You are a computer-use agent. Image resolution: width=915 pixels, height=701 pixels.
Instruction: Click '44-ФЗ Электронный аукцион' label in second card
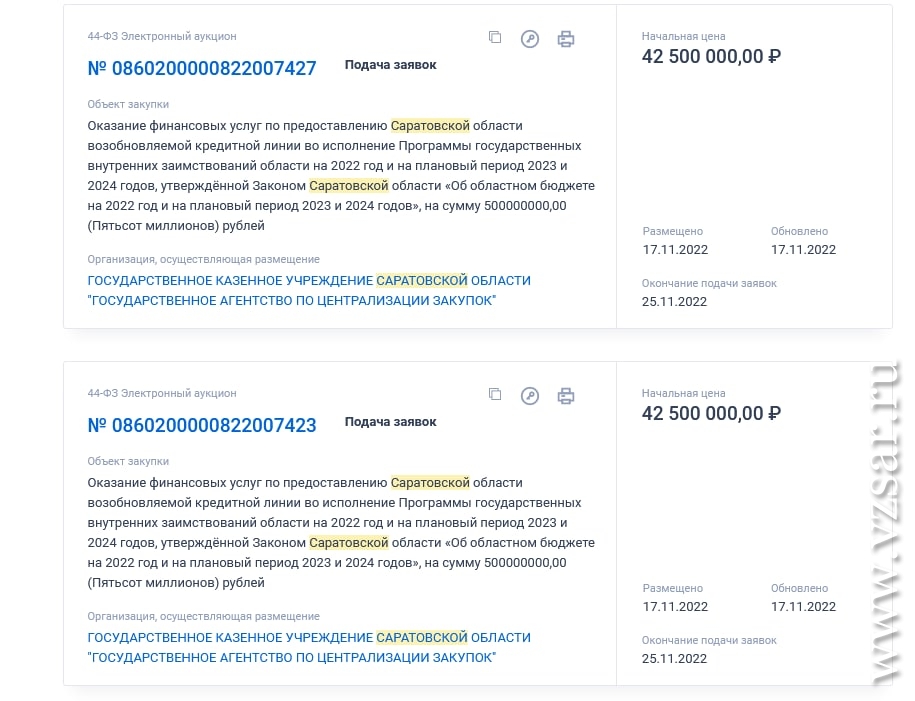(x=162, y=393)
